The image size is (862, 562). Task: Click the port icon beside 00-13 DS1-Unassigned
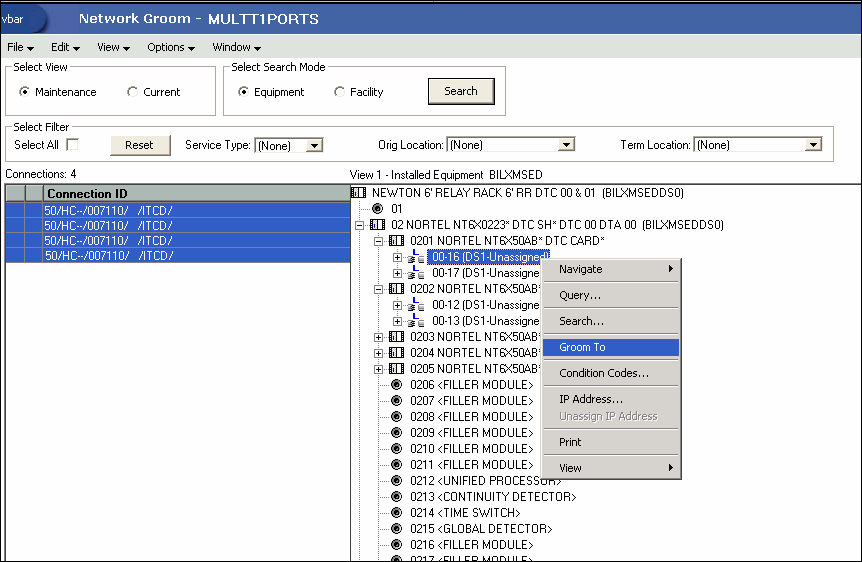pos(416,321)
